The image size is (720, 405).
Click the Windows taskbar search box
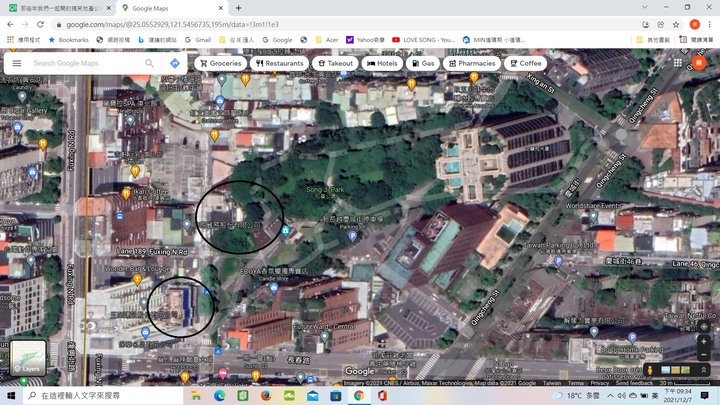point(103,395)
